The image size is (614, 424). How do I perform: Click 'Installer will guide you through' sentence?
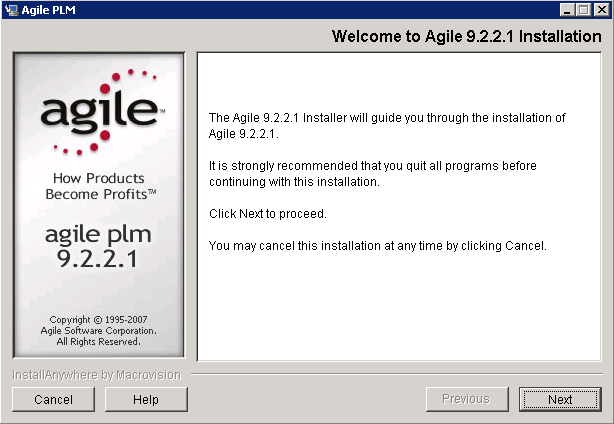387,126
